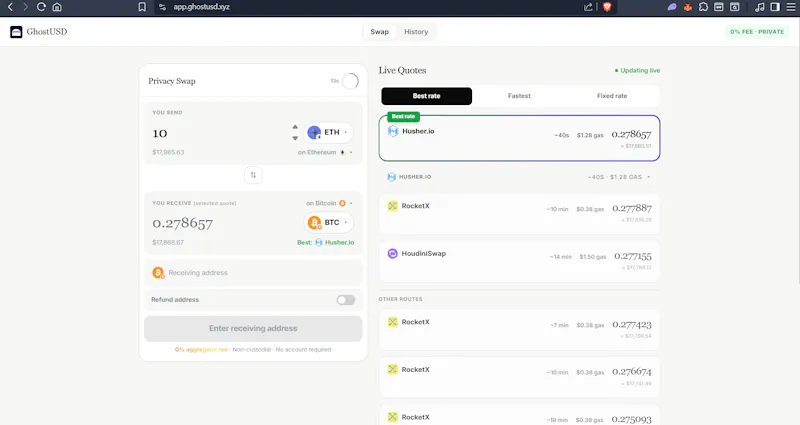
Task: Reload the page
Action: pyautogui.click(x=41, y=7)
